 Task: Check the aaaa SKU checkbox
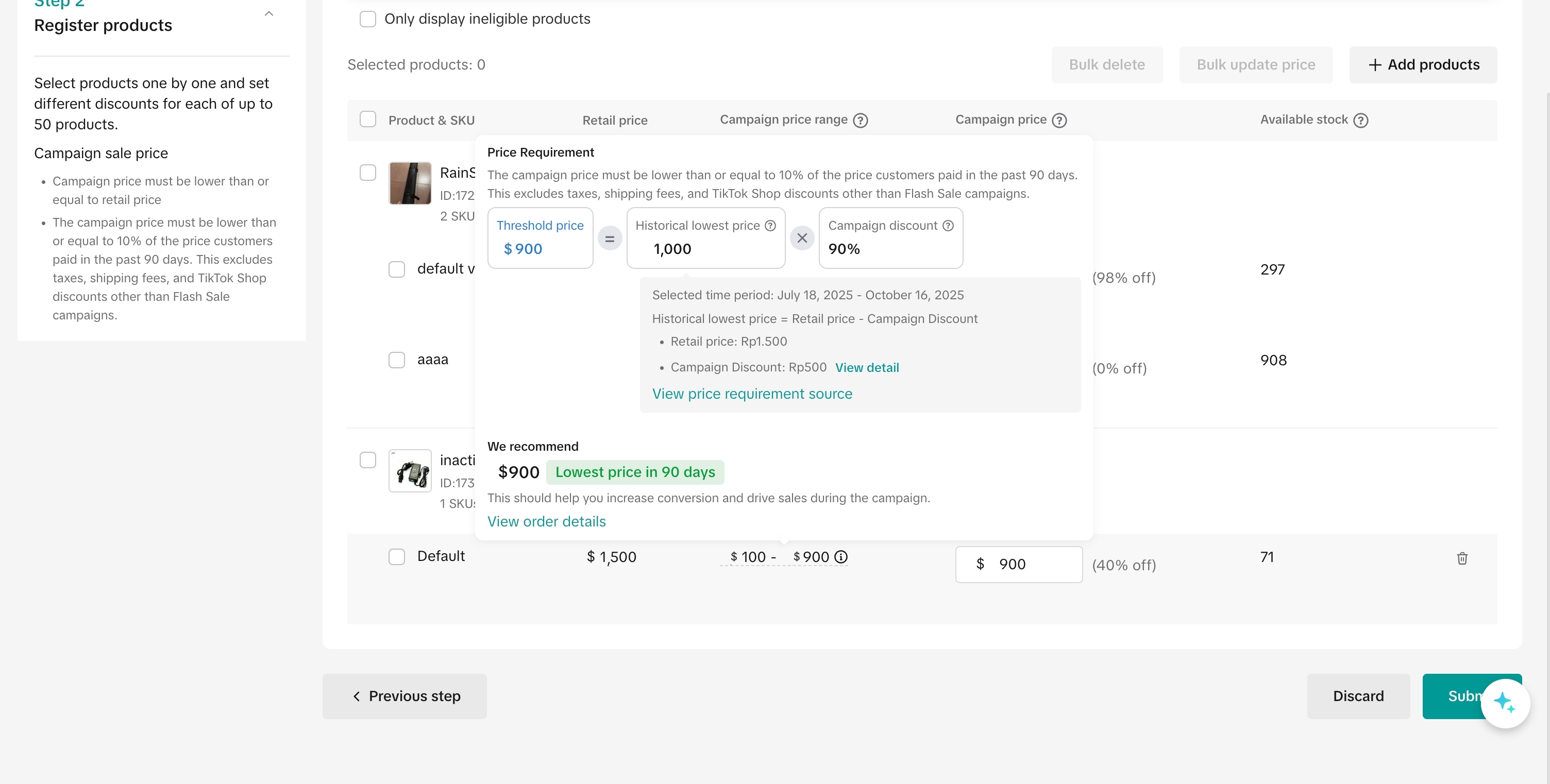(x=397, y=360)
